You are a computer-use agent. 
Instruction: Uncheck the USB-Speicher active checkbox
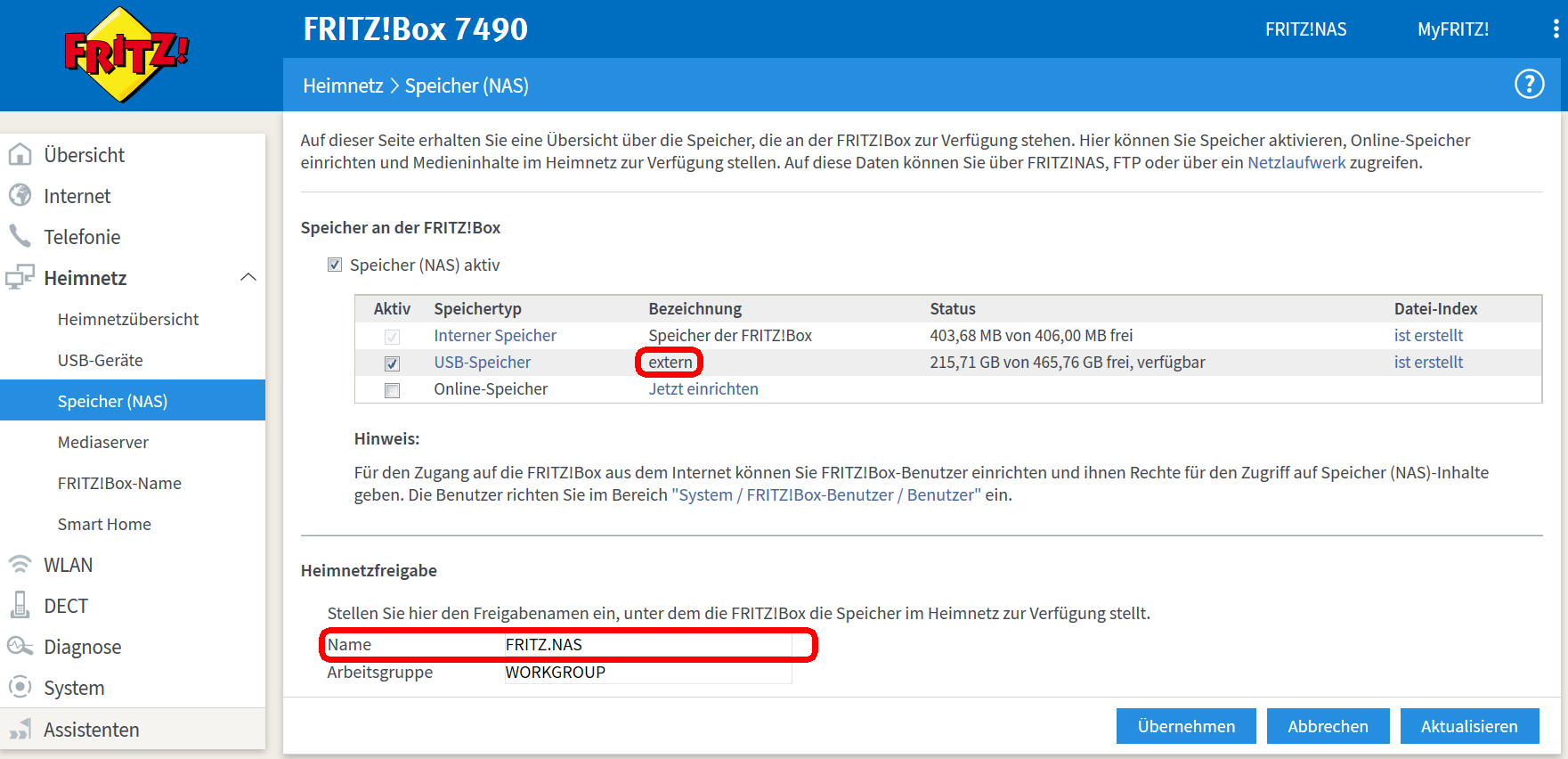tap(392, 363)
